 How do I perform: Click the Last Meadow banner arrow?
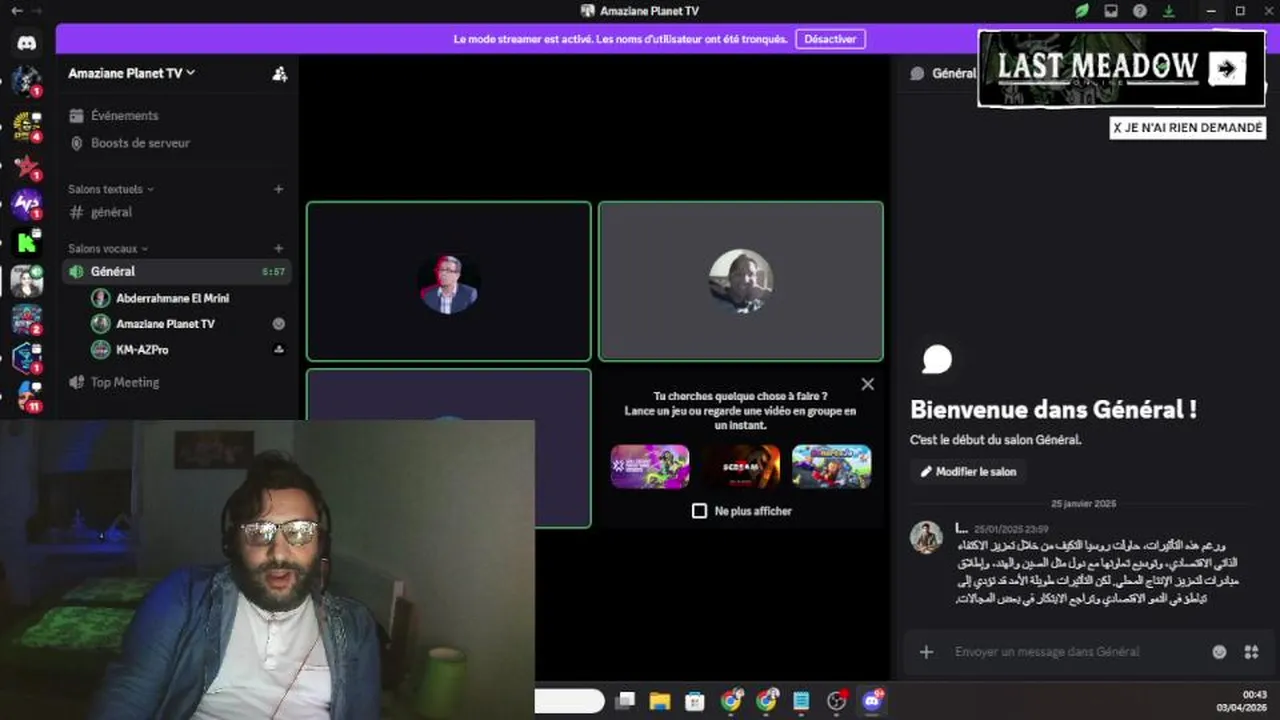(1226, 68)
